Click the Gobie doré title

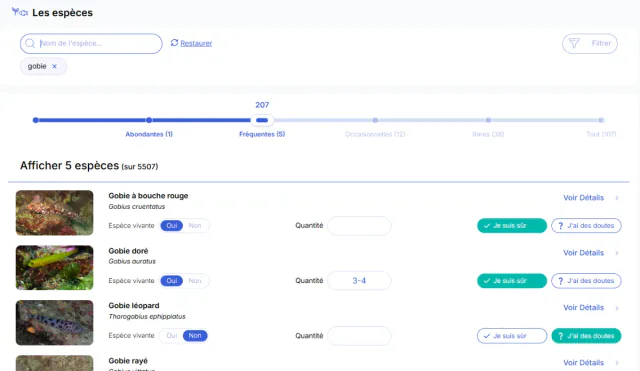pos(128,251)
